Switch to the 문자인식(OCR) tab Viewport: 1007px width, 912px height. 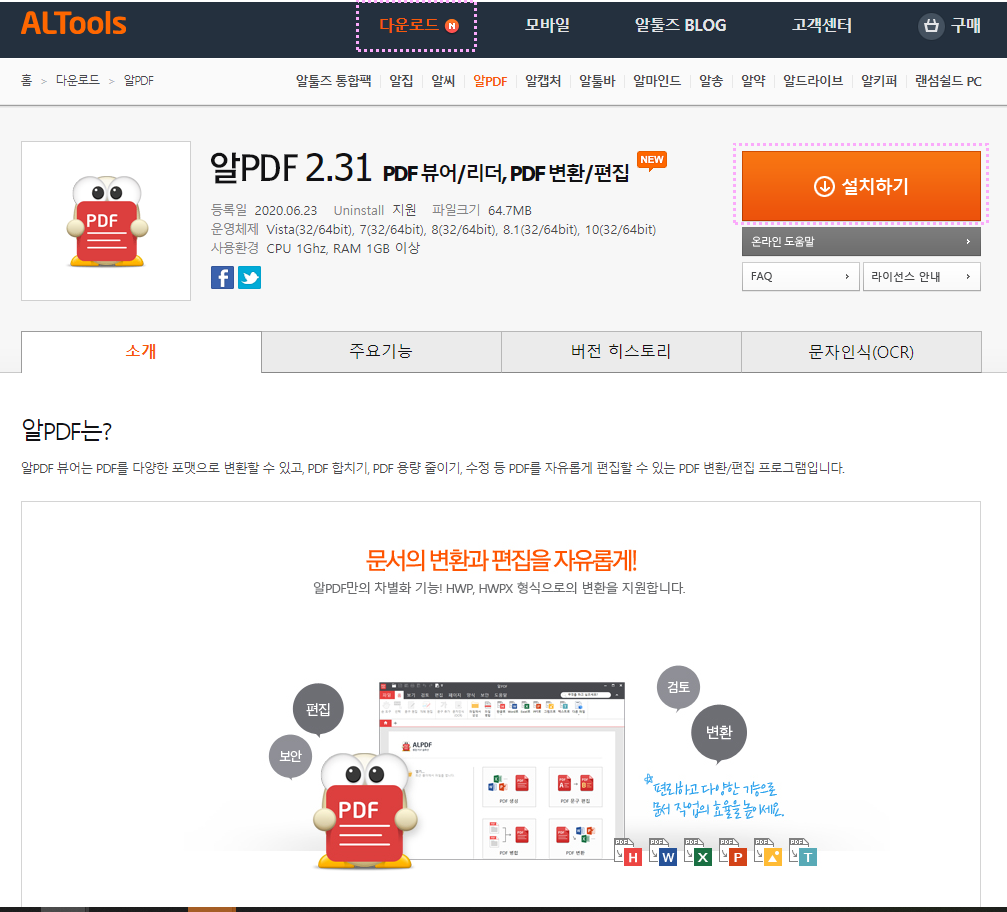pos(861,351)
